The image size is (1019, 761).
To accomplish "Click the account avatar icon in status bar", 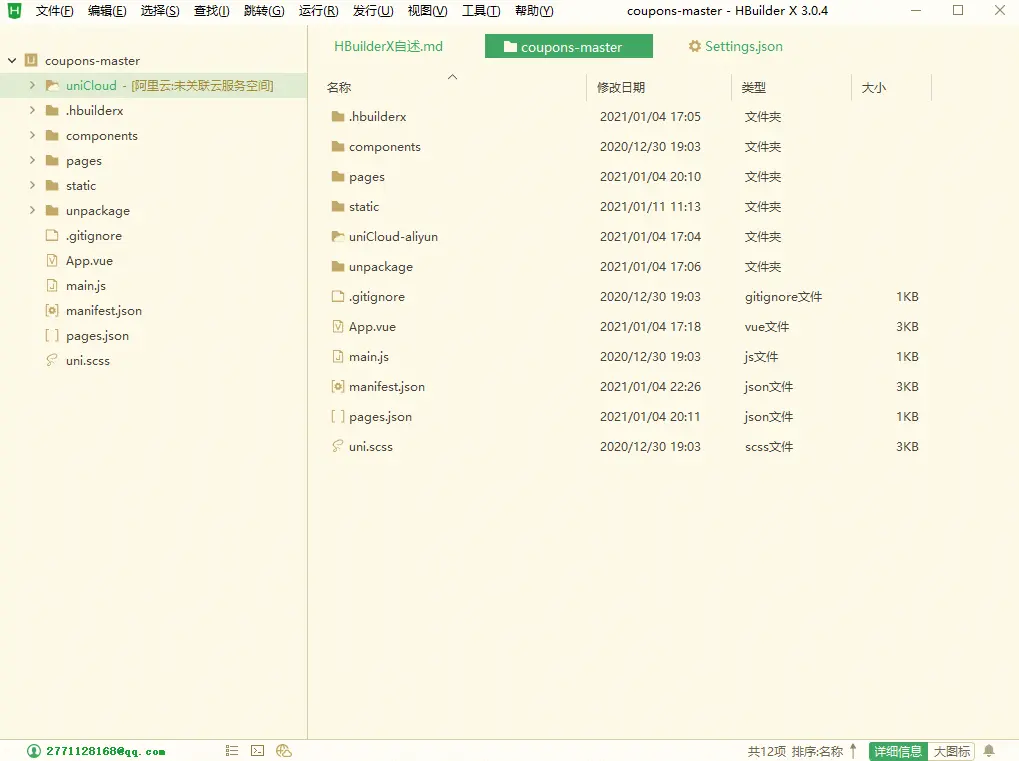I will [33, 750].
